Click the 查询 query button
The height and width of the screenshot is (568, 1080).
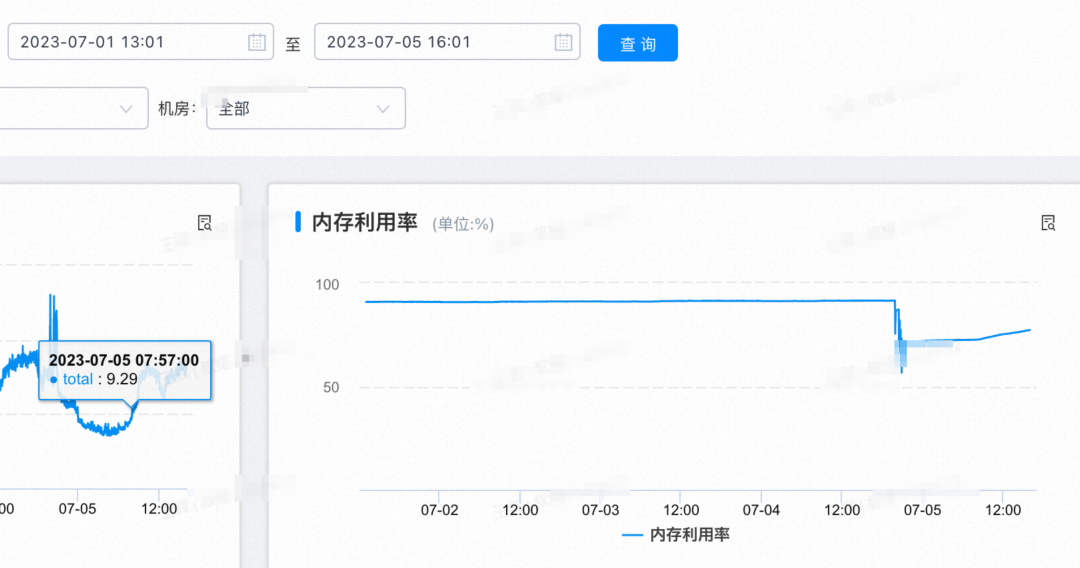[637, 43]
